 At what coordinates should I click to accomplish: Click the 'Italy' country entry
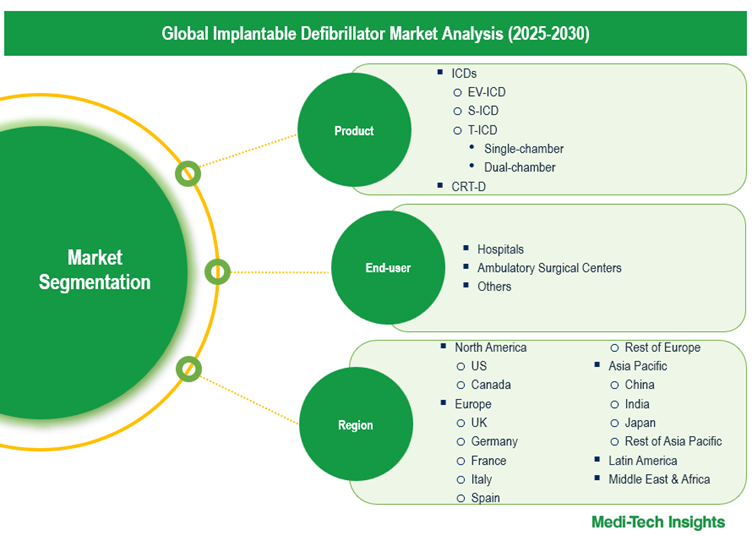[481, 479]
